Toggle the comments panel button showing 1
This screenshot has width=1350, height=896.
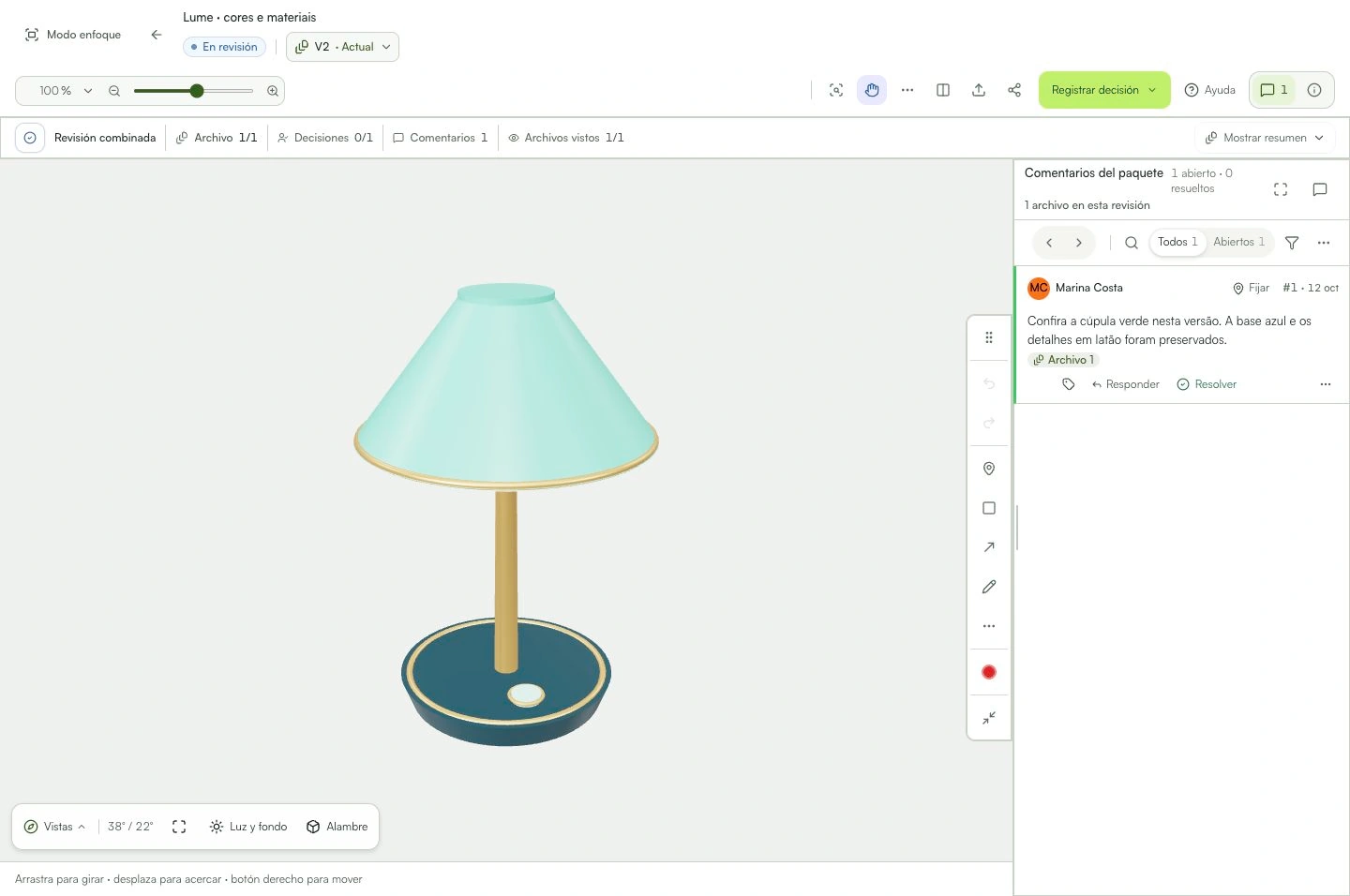click(1273, 90)
